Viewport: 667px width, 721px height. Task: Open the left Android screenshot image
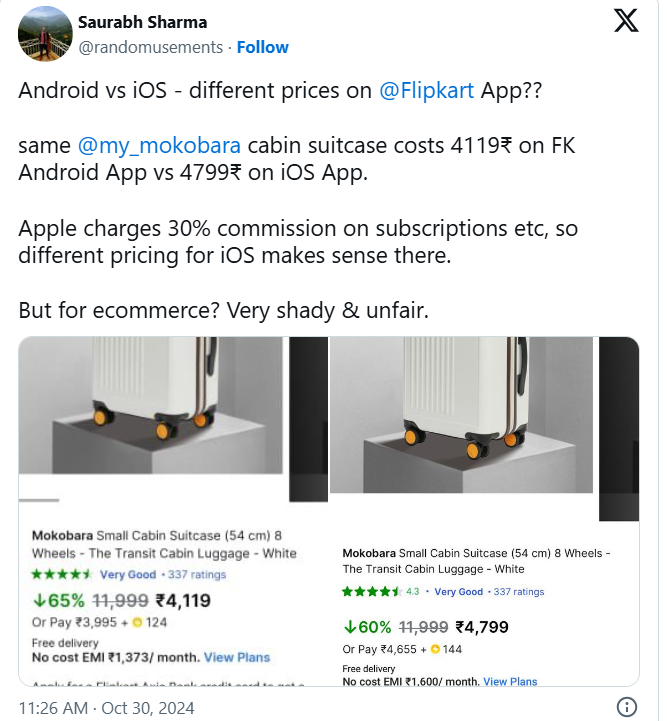coord(173,512)
